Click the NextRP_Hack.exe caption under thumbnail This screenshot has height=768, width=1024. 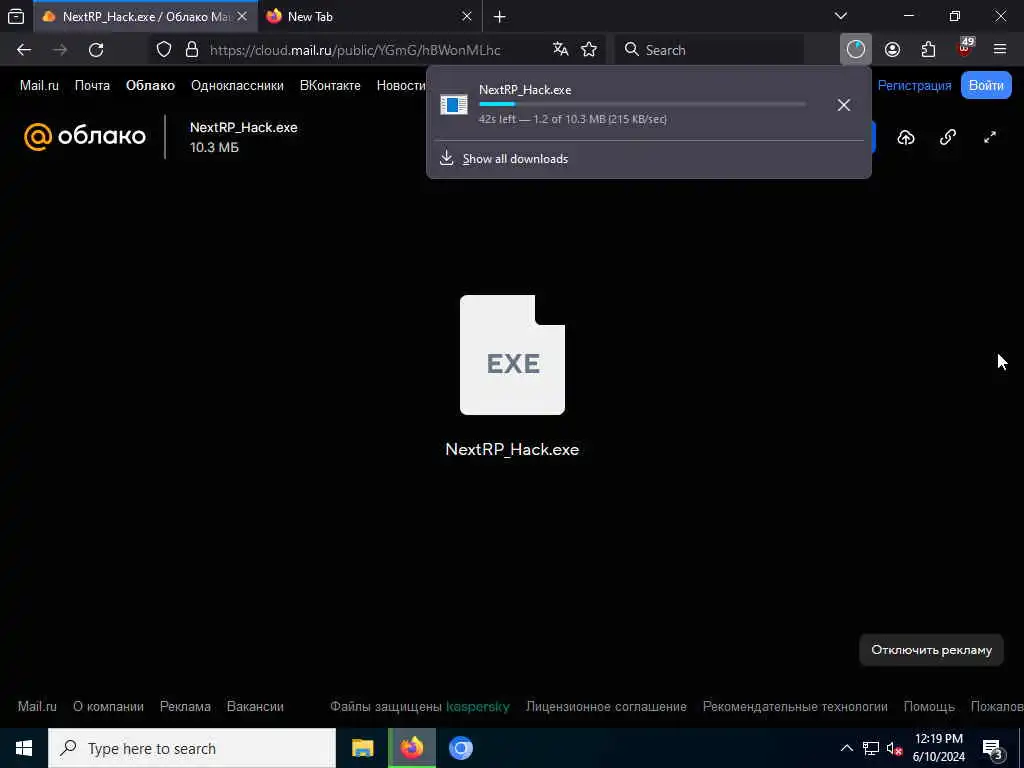pos(512,449)
